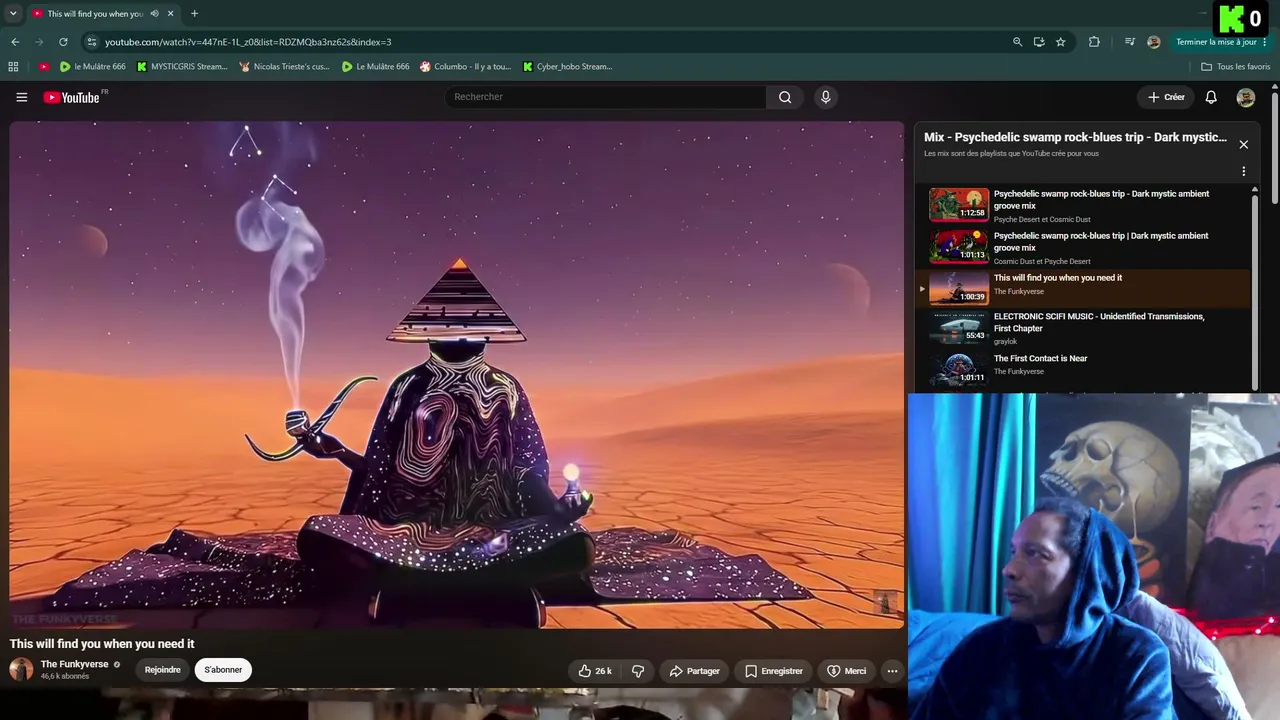The image size is (1280, 720).
Task: Close the YouTube tab
Action: coord(170,14)
